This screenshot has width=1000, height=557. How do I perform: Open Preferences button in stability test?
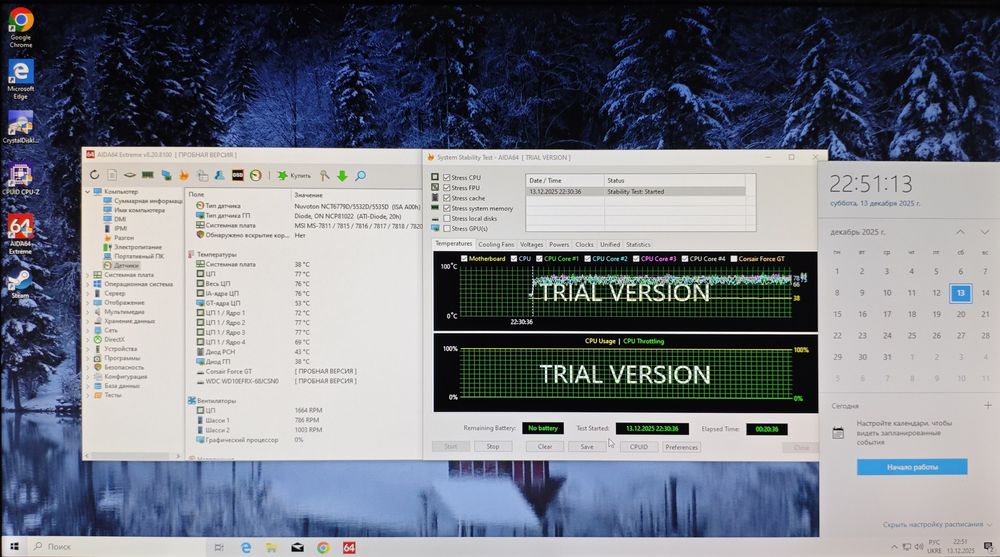(681, 447)
